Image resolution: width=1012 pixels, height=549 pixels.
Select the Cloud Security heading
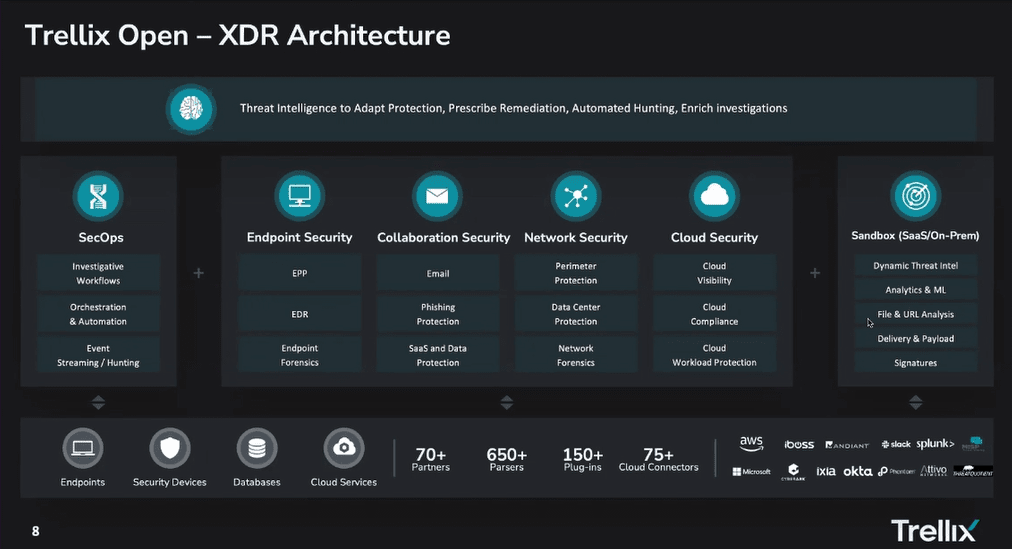coord(714,237)
